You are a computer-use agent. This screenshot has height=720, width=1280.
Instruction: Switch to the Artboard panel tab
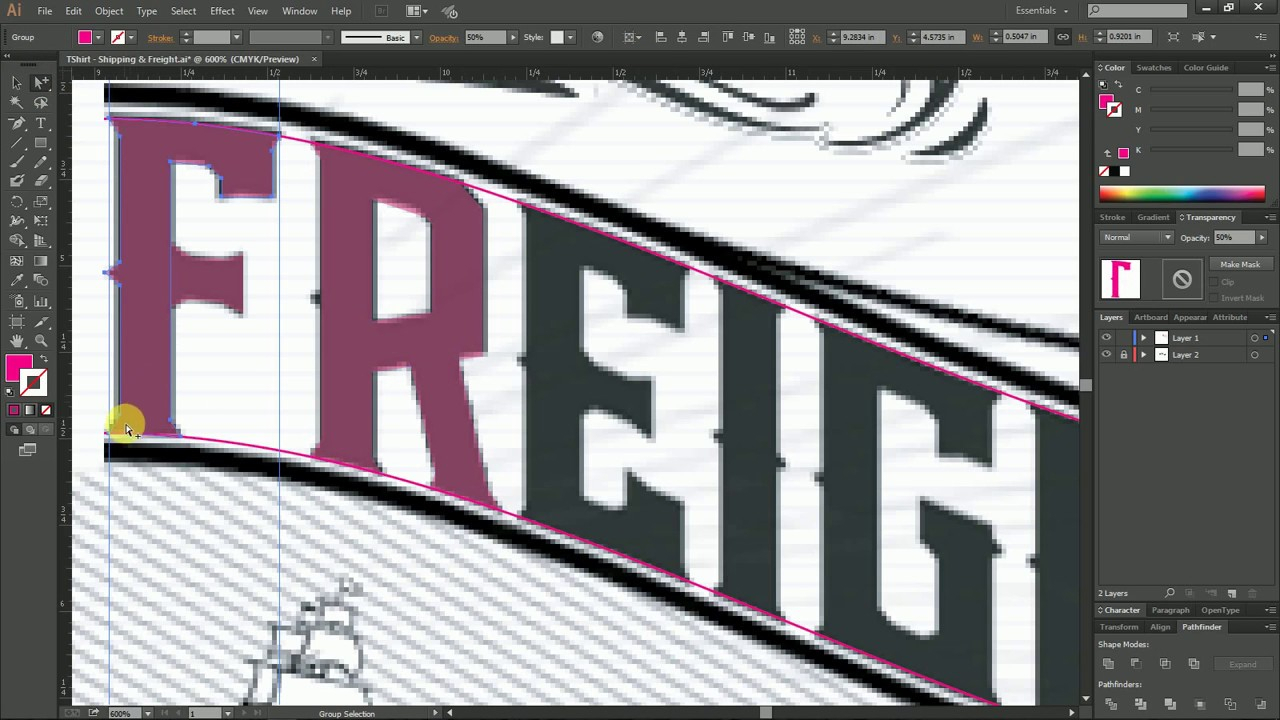[1151, 317]
